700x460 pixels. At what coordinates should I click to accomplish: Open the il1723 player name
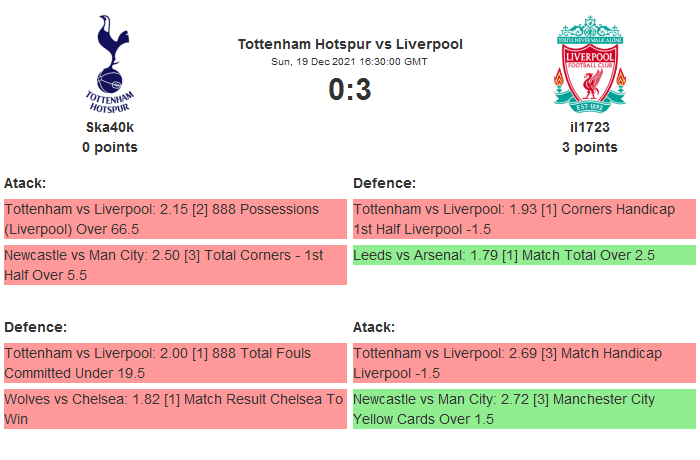(590, 127)
